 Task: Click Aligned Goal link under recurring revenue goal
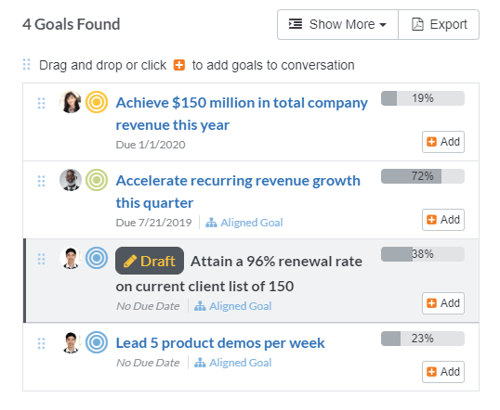244,222
